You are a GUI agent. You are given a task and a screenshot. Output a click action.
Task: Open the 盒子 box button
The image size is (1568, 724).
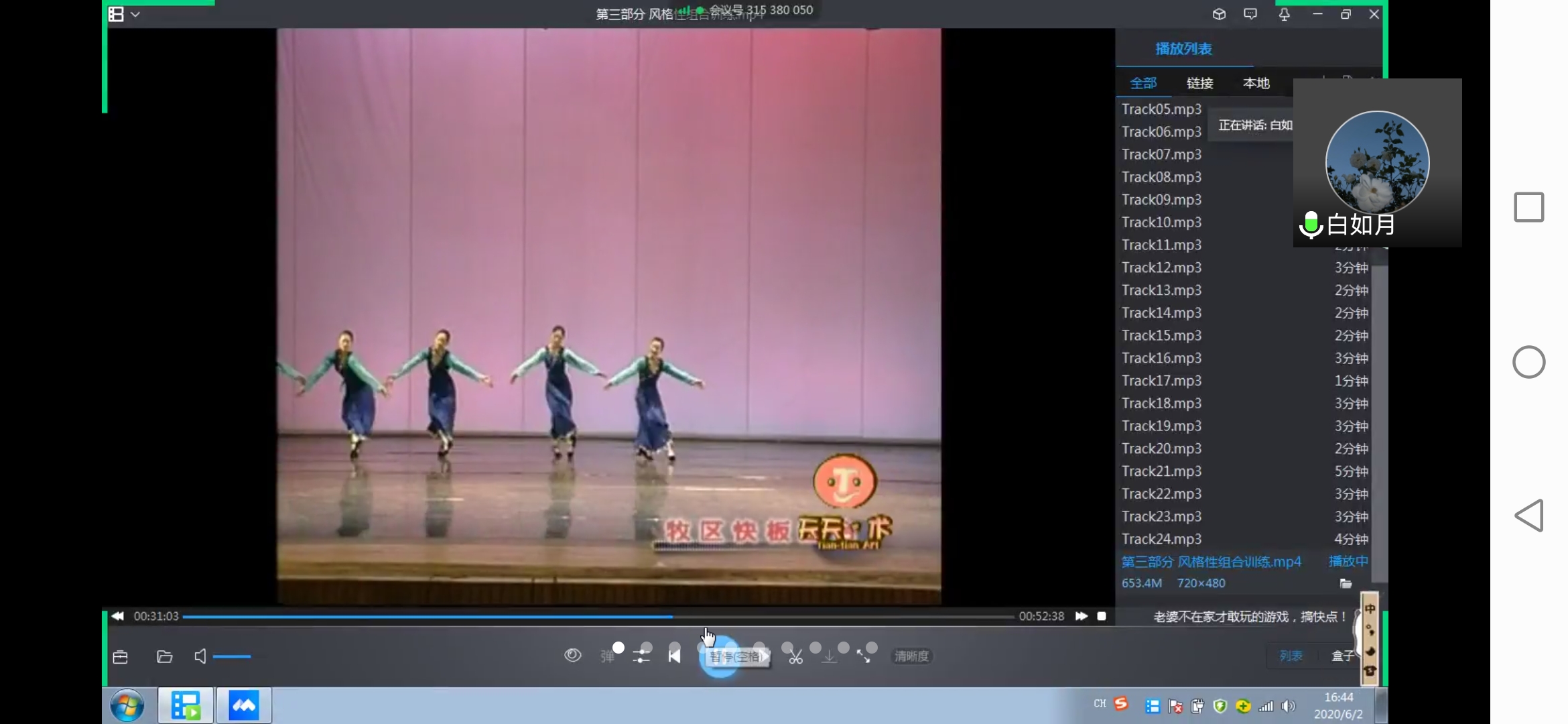(1342, 656)
